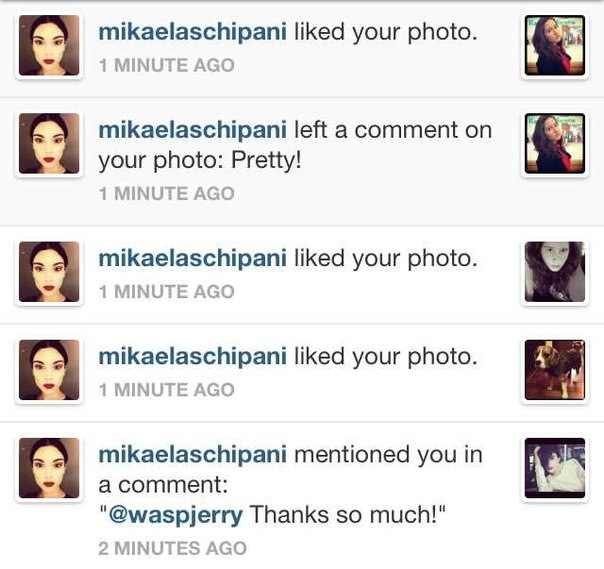Select mikaelaschipani avatar beside the dog photo notification
604x569 pixels.
49,370
